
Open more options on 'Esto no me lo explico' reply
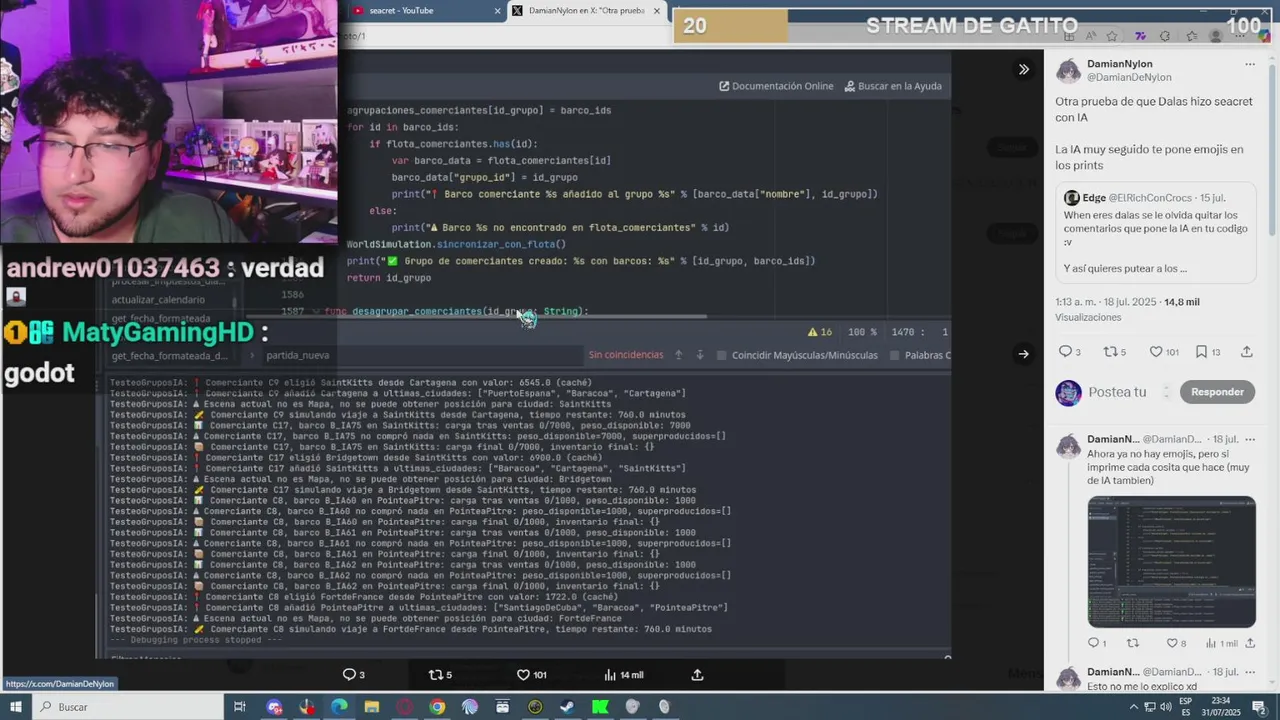pyautogui.click(x=1250, y=672)
